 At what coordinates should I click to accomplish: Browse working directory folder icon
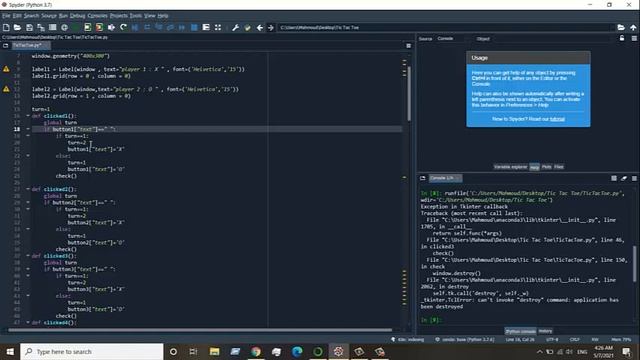[621, 27]
